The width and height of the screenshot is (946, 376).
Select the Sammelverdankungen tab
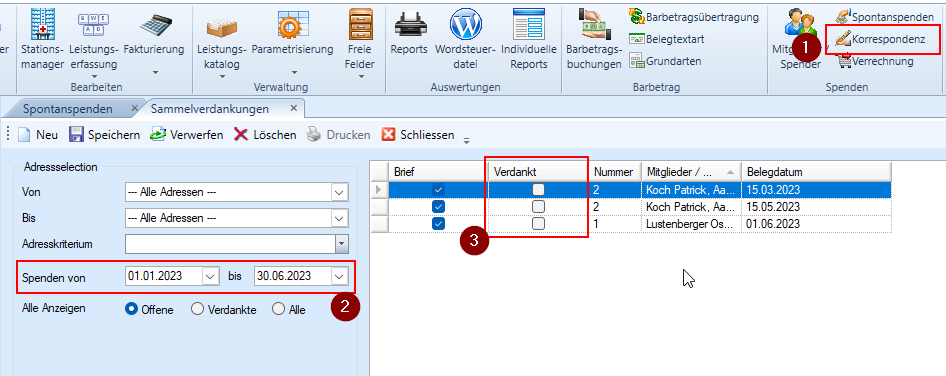tap(209, 109)
